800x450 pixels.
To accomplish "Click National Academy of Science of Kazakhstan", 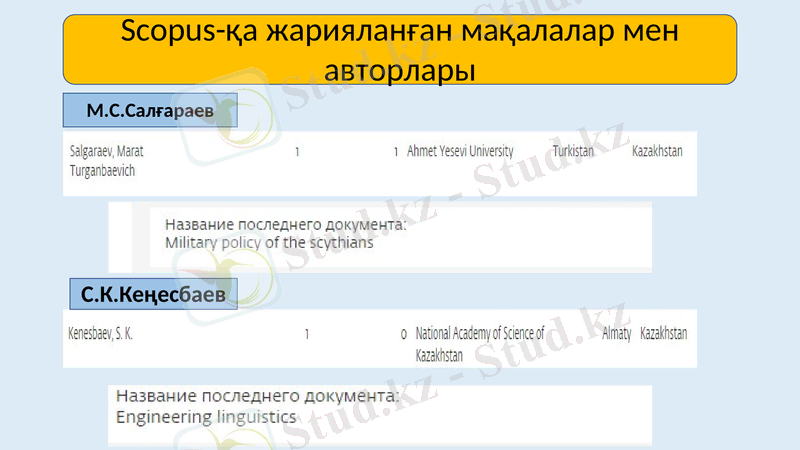I will tap(480, 344).
